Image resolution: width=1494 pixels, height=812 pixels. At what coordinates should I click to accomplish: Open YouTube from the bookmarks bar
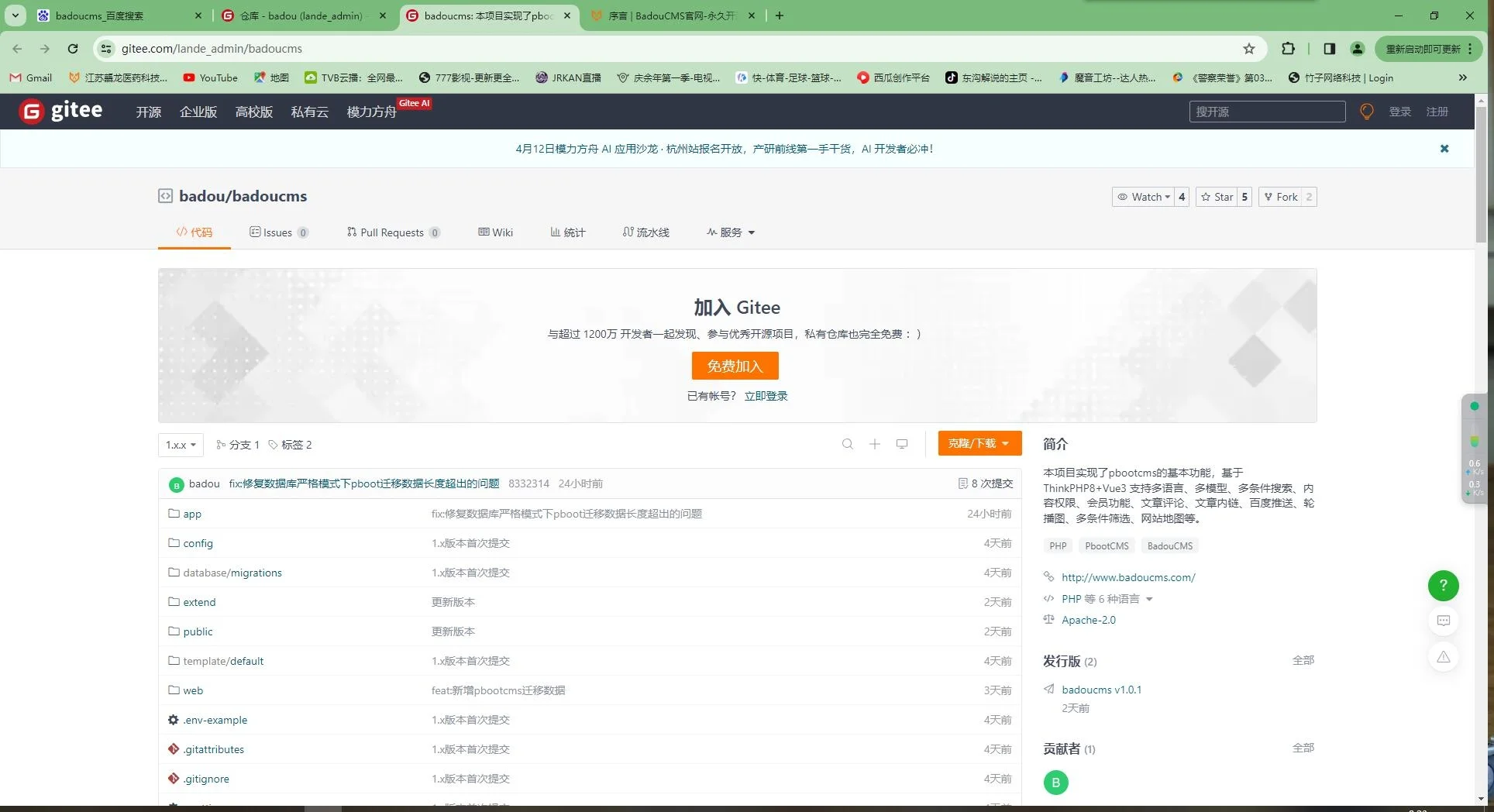click(x=210, y=77)
